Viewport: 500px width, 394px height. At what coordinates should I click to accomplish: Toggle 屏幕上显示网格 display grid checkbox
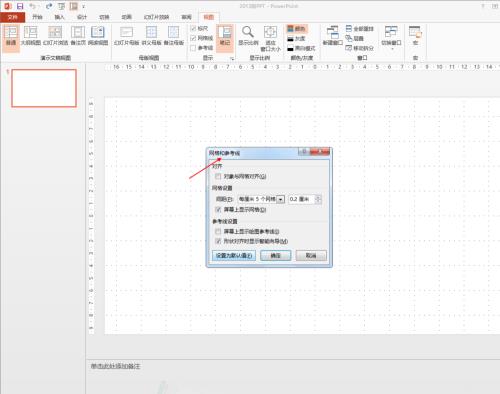tap(218, 210)
